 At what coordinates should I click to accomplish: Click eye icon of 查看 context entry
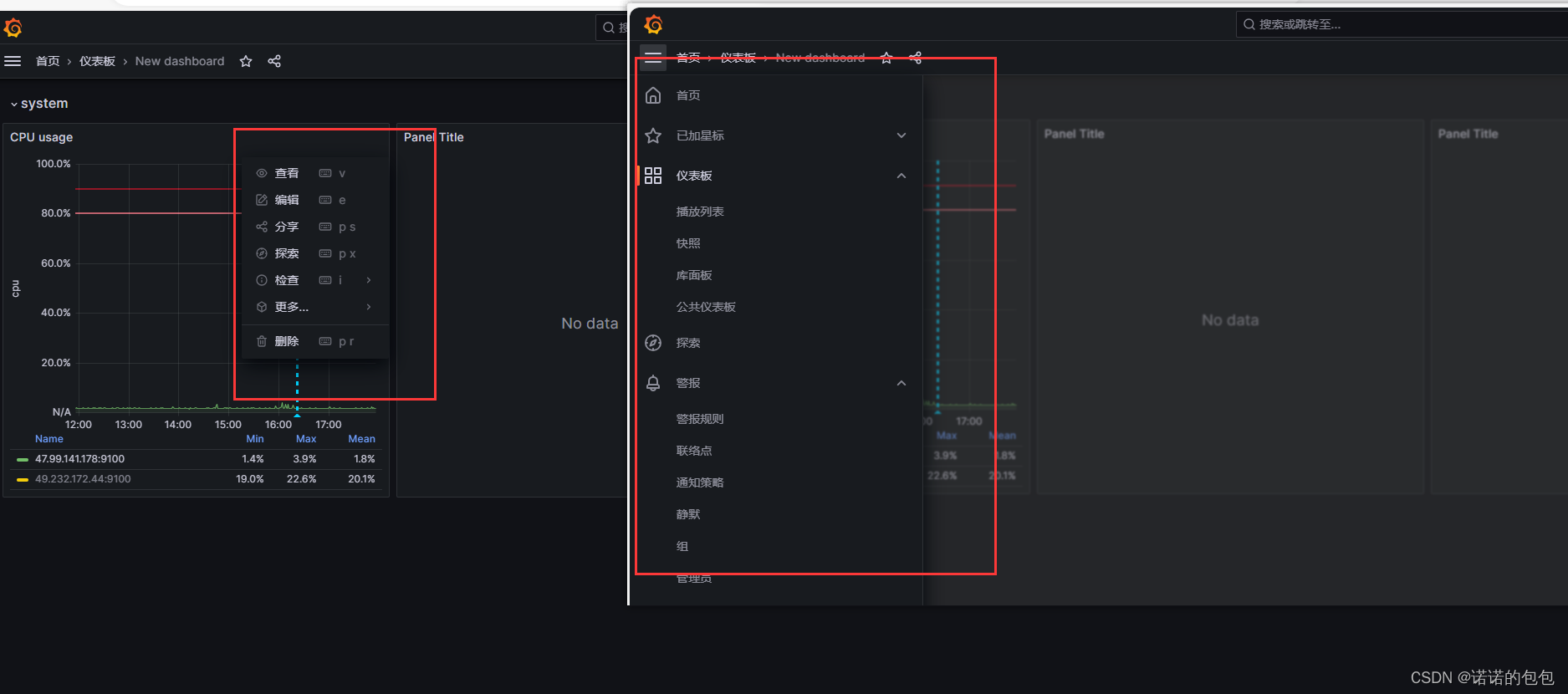click(262, 173)
